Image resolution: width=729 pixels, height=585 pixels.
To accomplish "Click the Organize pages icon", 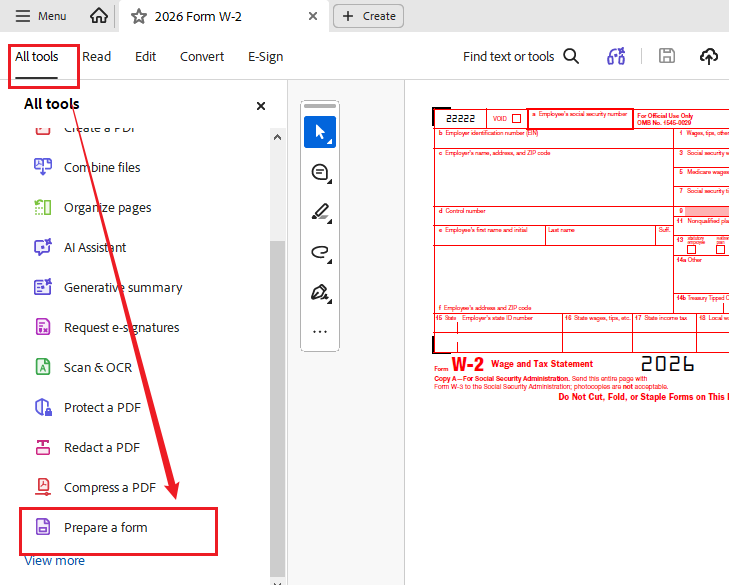I will (43, 207).
